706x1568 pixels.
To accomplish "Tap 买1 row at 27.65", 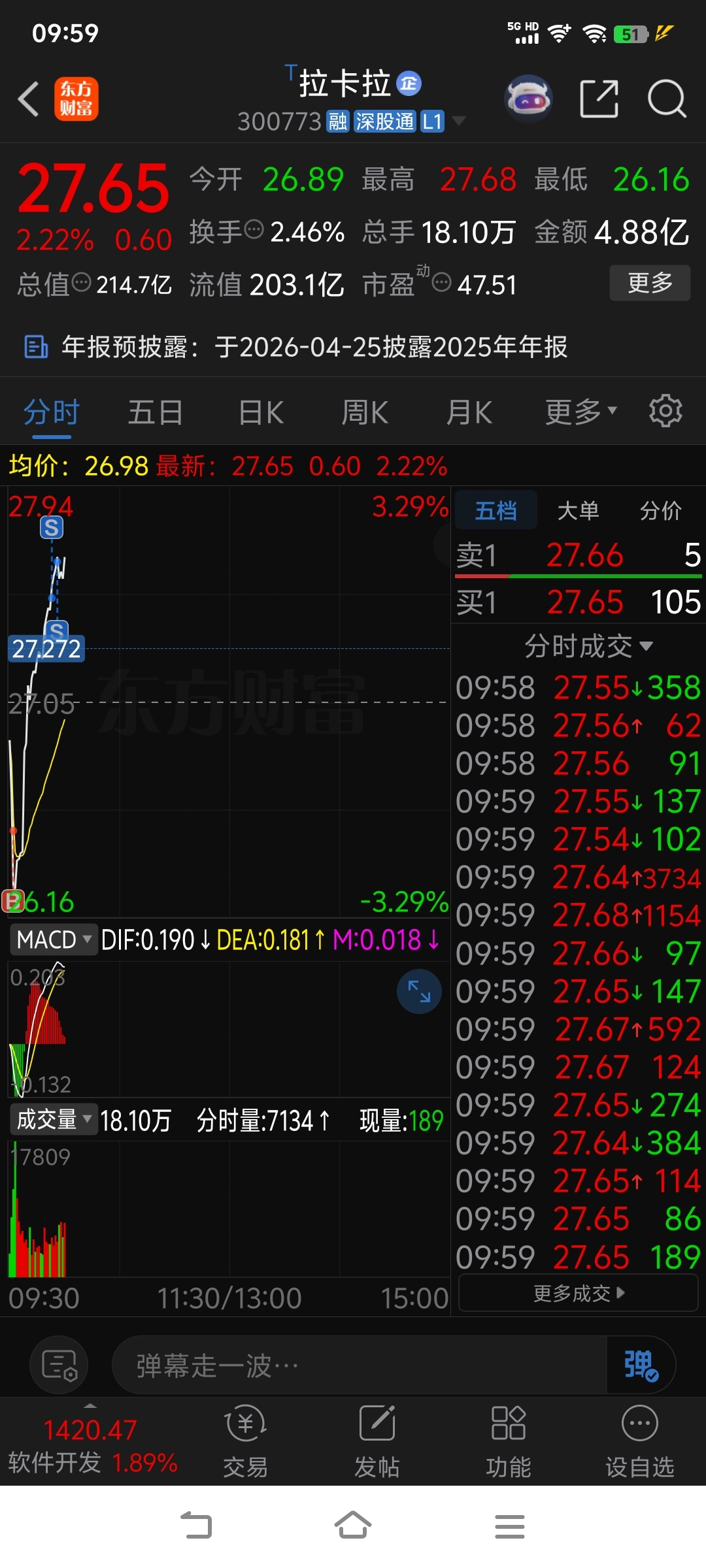I will (x=579, y=602).
